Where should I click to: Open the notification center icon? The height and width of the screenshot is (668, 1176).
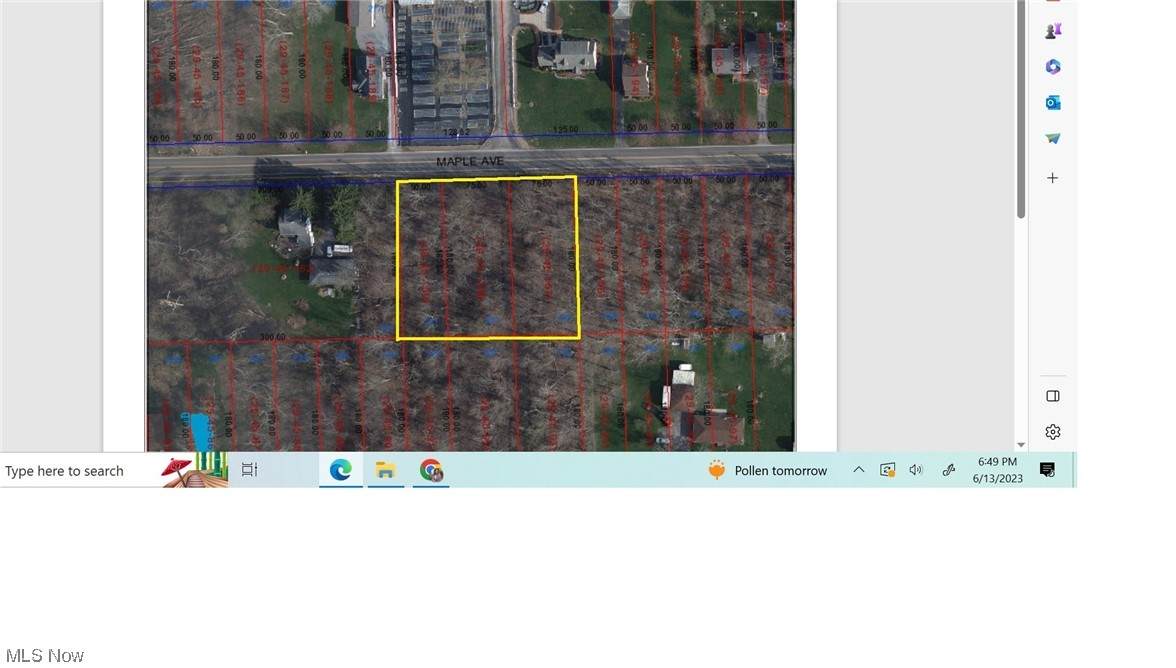(1047, 470)
